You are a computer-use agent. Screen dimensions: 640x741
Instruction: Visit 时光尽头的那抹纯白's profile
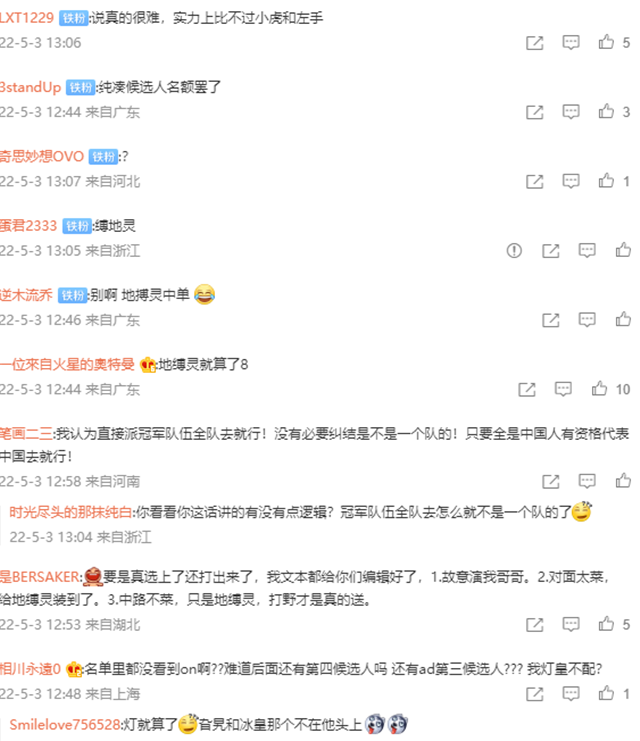click(70, 512)
